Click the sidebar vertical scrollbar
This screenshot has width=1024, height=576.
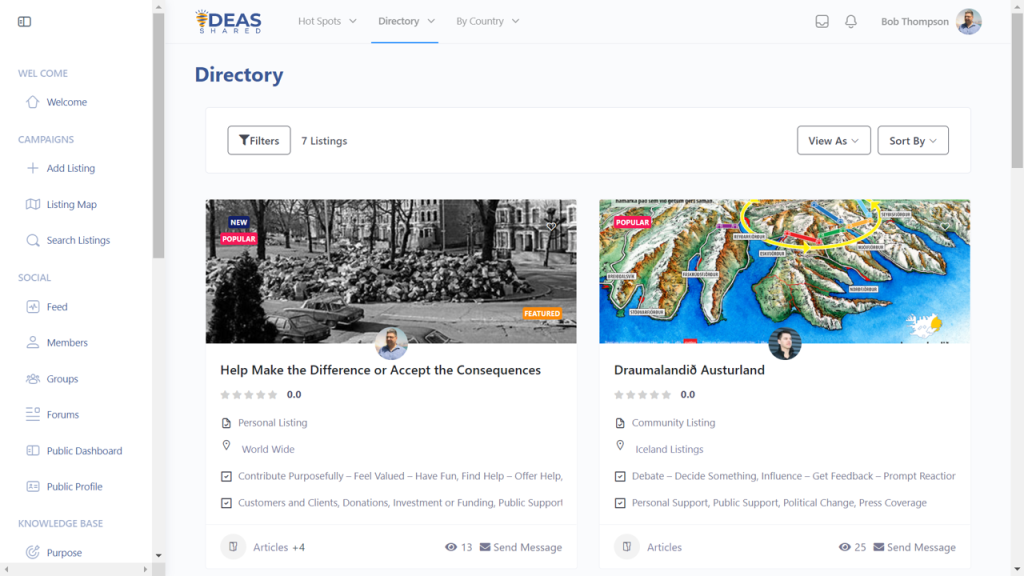point(159,136)
